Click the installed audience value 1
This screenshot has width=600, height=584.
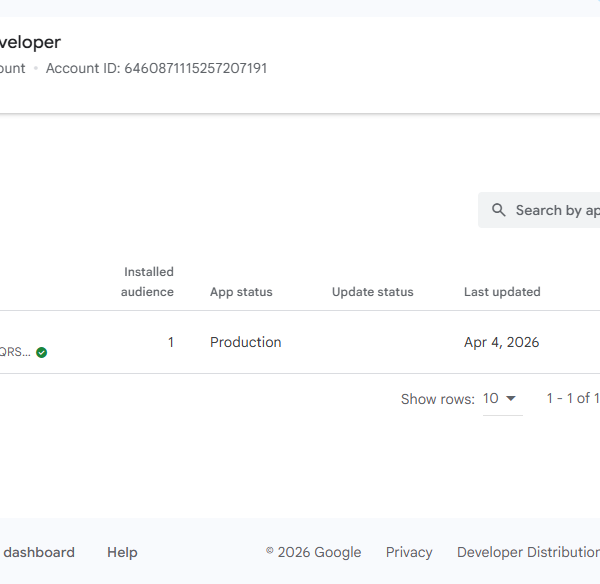[171, 342]
